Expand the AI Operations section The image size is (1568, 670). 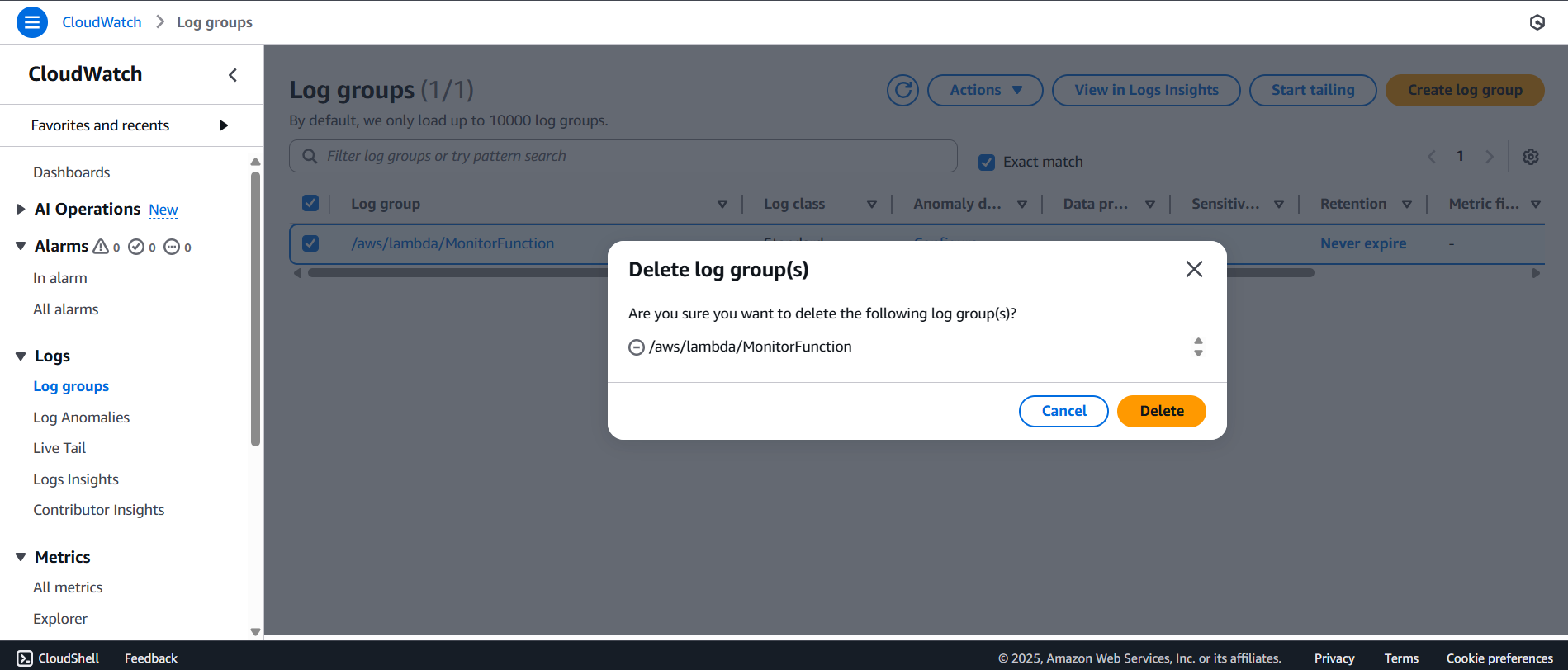pyautogui.click(x=21, y=210)
